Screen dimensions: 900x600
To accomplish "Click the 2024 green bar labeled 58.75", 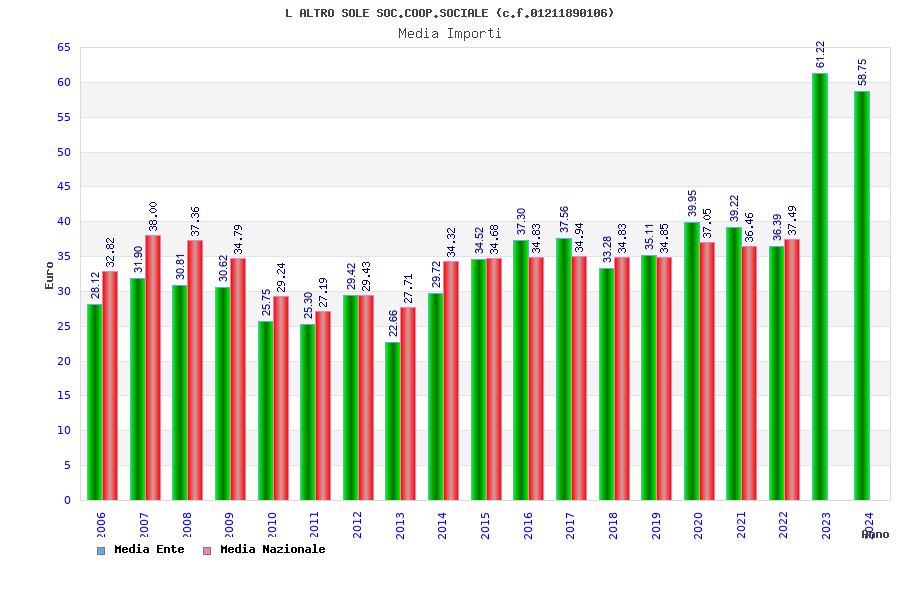I will (x=862, y=295).
